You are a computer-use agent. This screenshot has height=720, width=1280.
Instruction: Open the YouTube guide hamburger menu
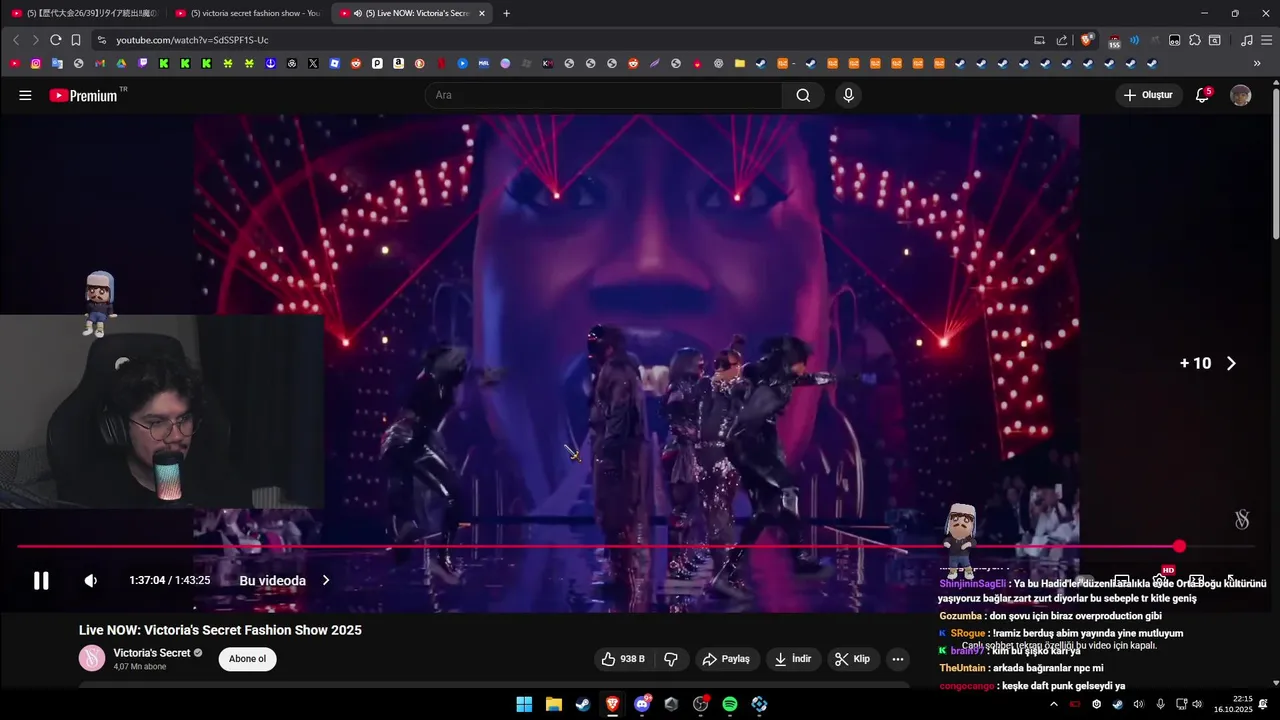pos(25,95)
